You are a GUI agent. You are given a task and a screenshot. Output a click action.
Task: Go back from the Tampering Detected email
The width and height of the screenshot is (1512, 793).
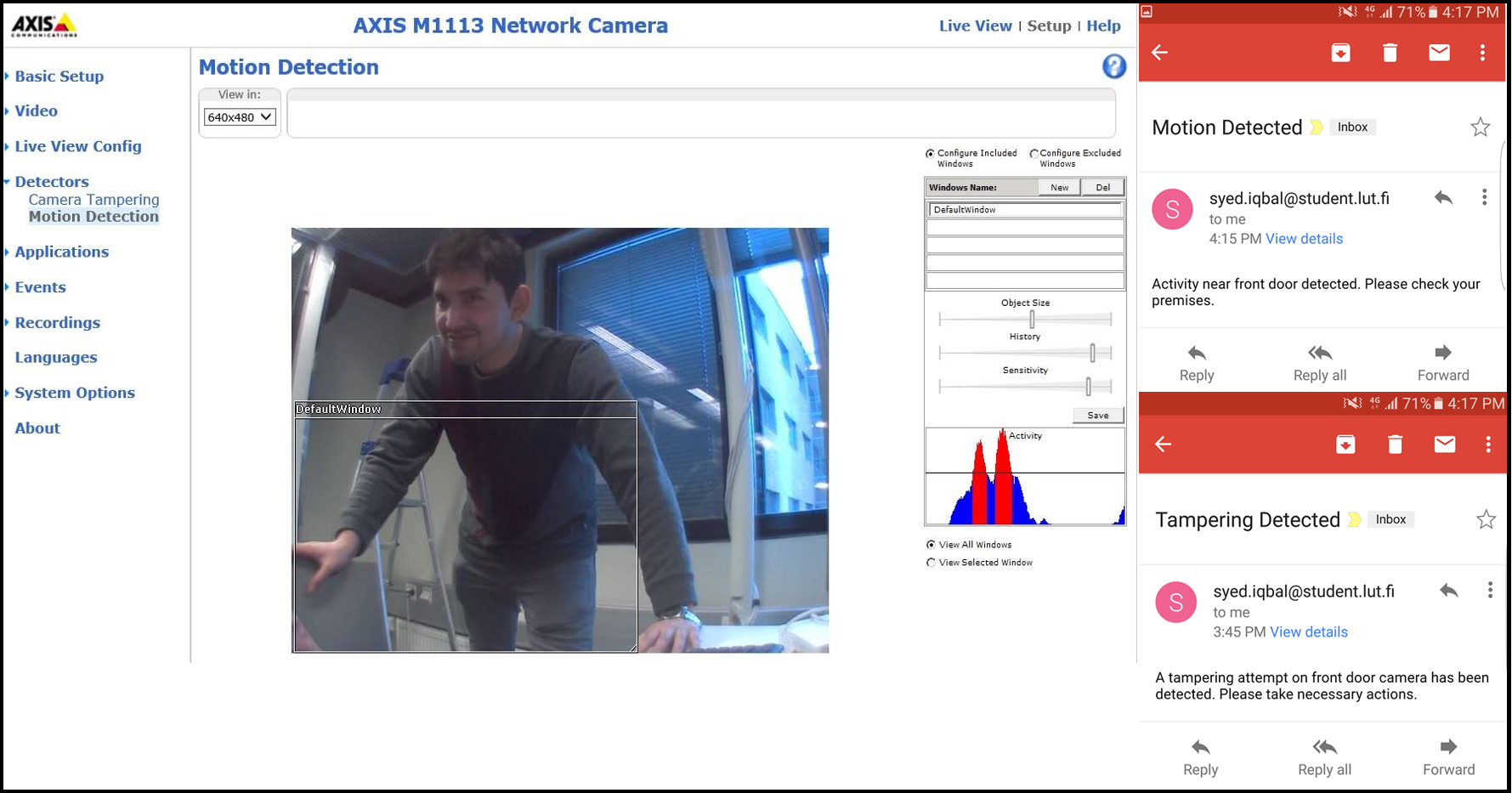tap(1164, 444)
